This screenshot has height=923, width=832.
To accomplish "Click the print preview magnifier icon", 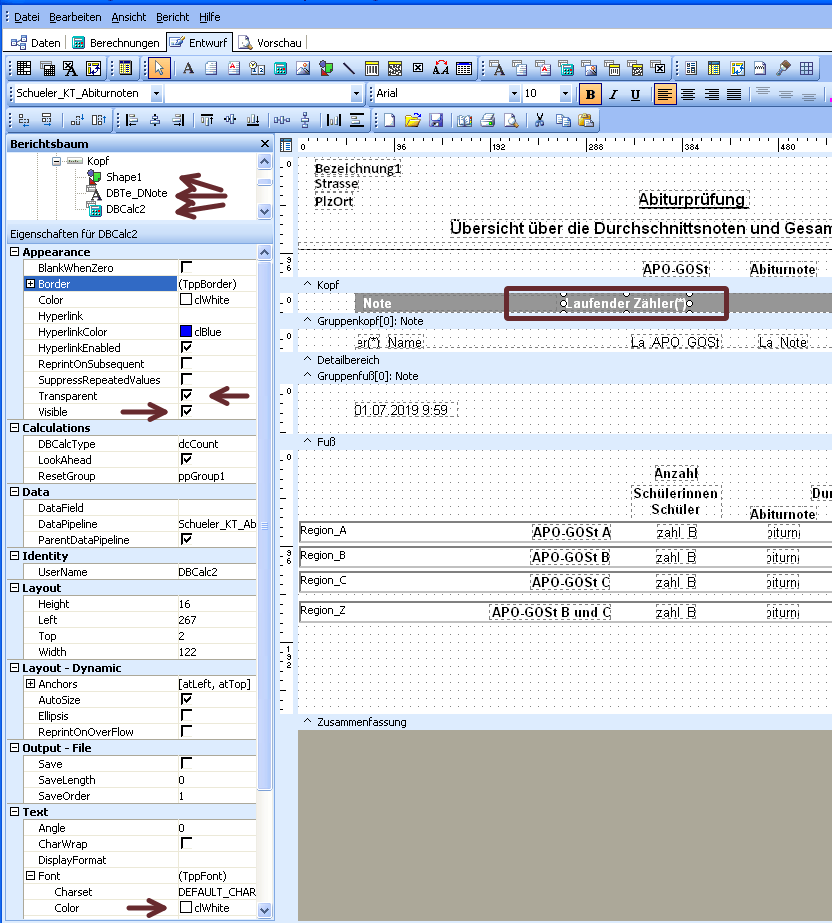I will pos(511,120).
